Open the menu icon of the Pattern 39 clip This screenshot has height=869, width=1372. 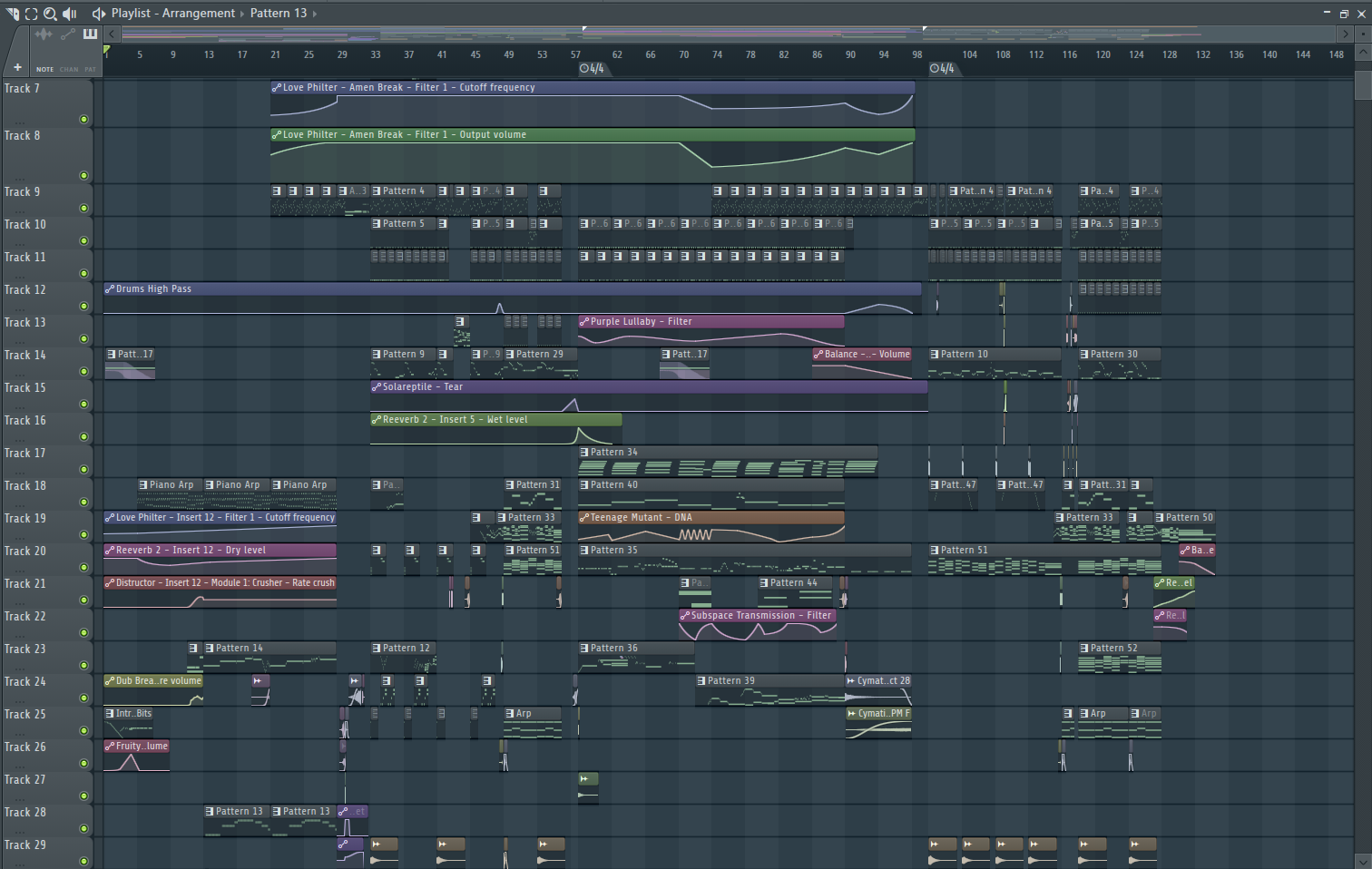click(x=701, y=681)
